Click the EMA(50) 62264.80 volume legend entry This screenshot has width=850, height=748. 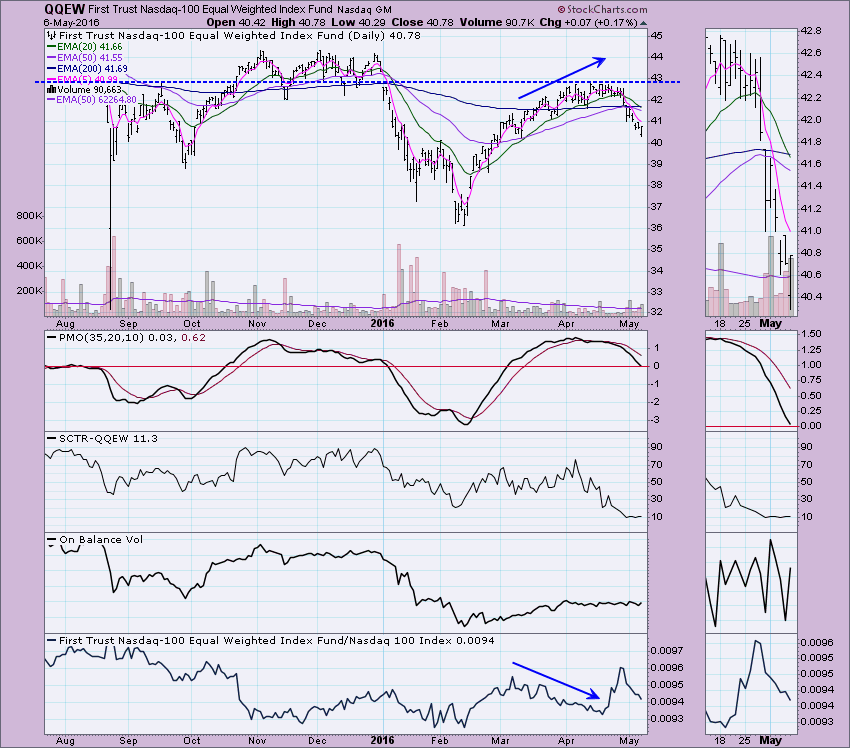96,100
